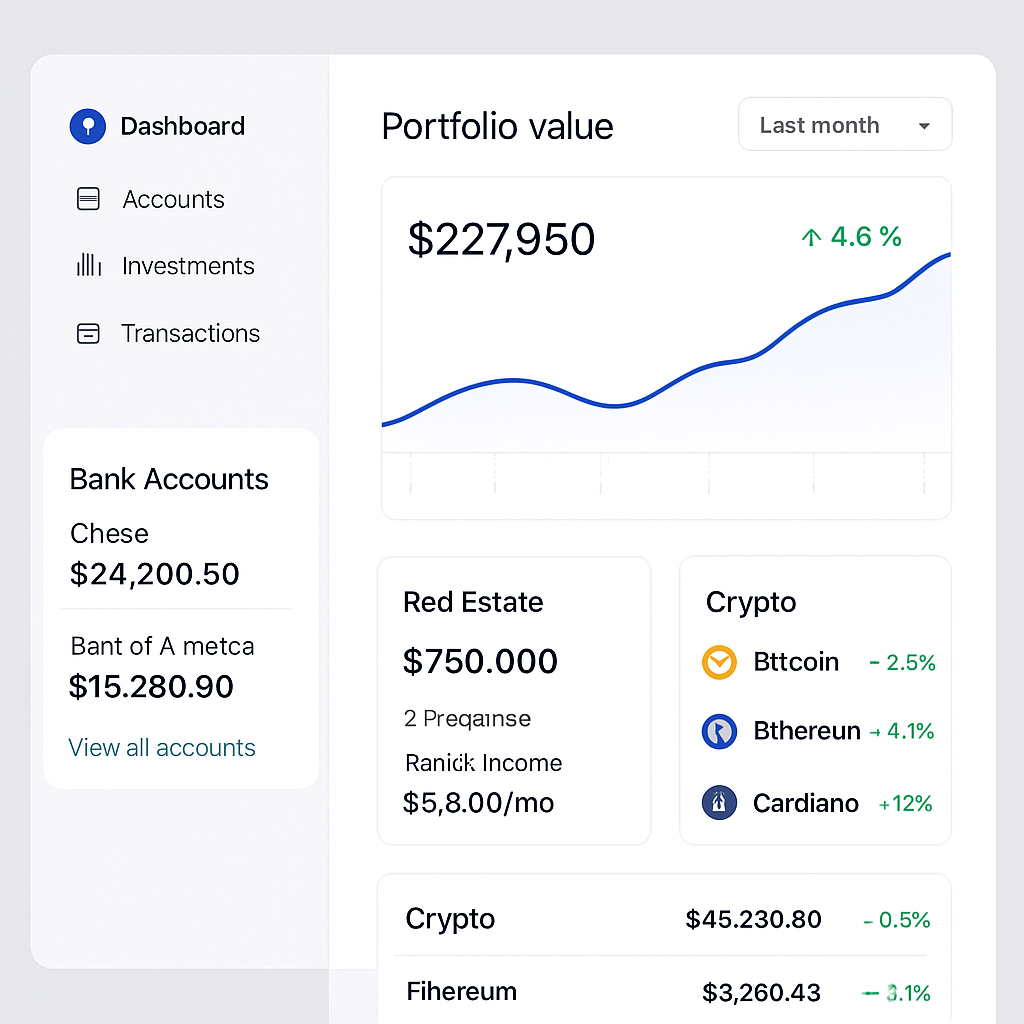The image size is (1024, 1024).
Task: Collapse the Bank Accounts panel
Action: tap(169, 480)
